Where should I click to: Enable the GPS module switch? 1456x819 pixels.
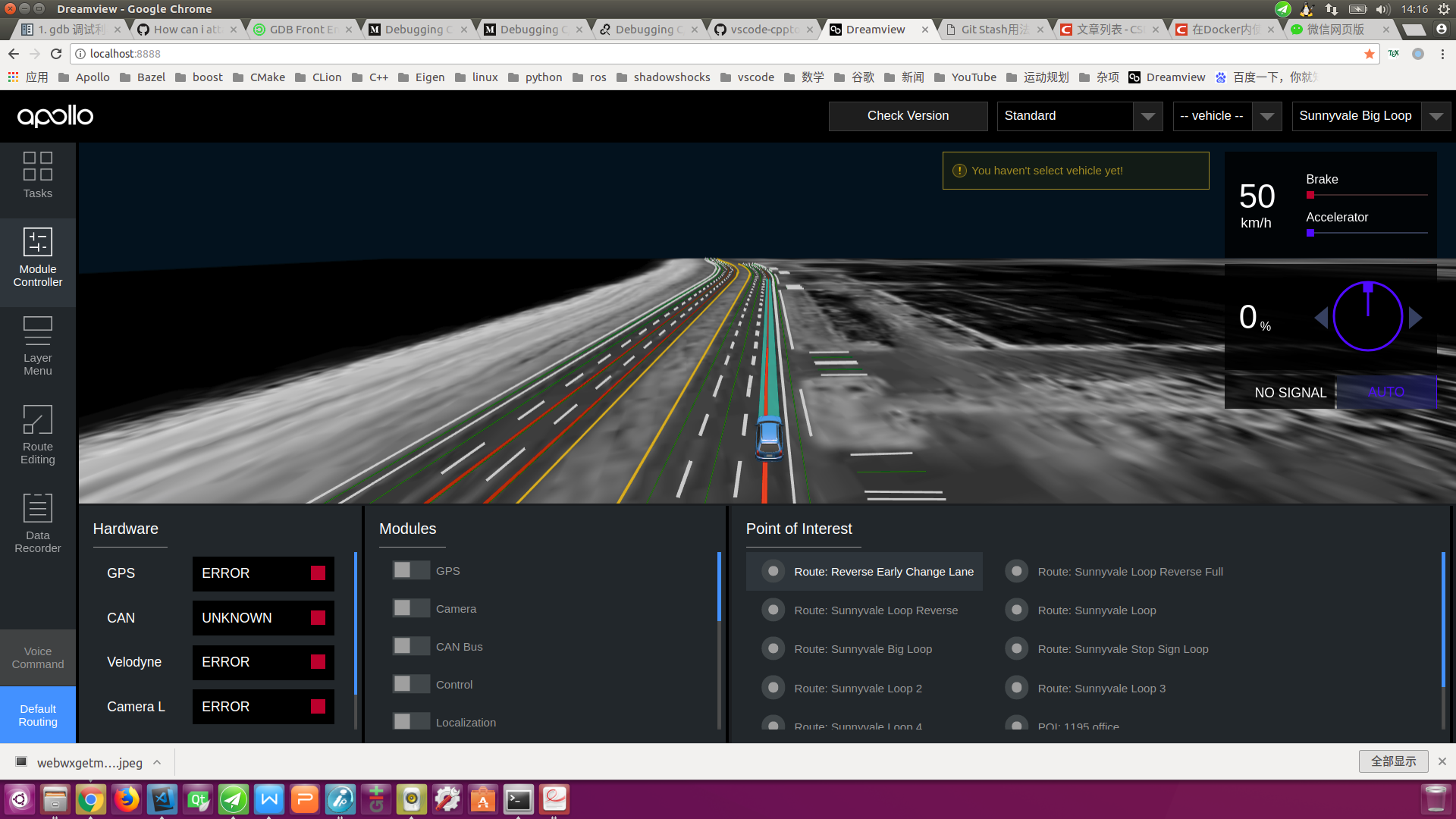pos(411,570)
